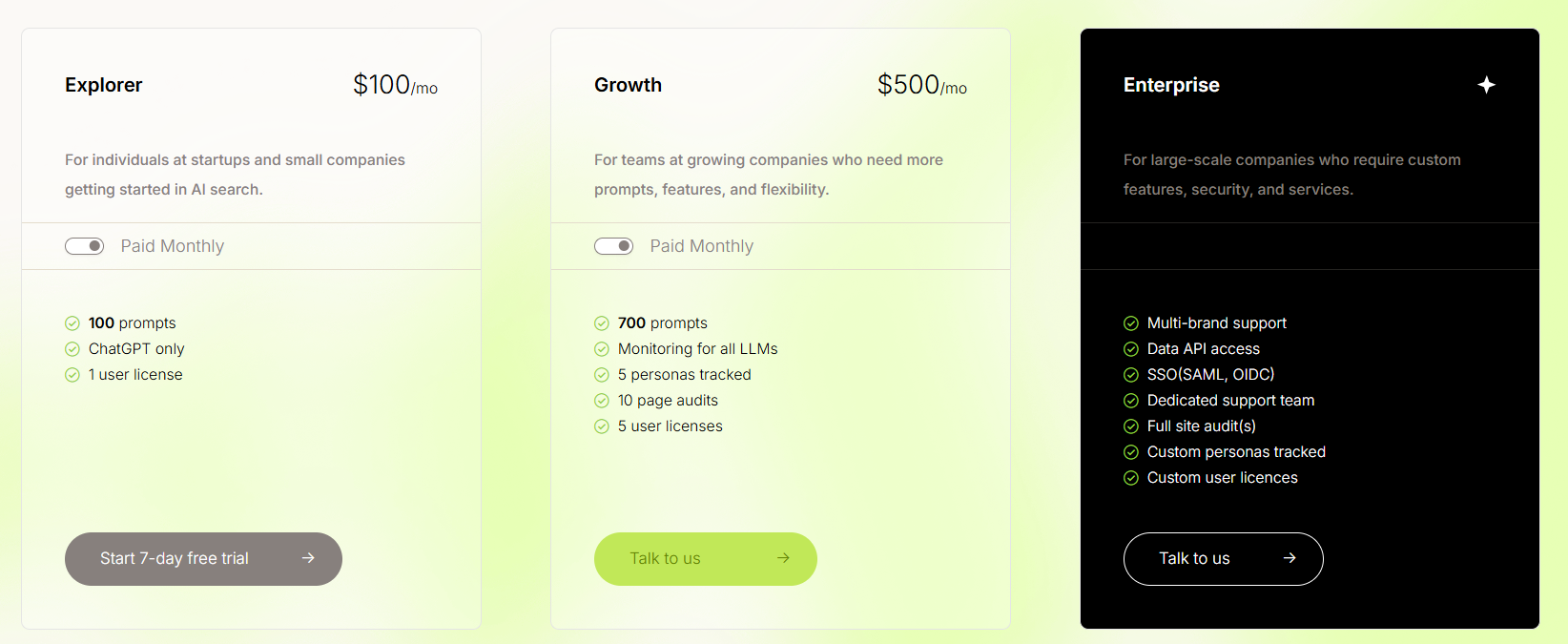The width and height of the screenshot is (1568, 644).
Task: Click the checkmark next to Multi-brand support
Action: (1130, 322)
